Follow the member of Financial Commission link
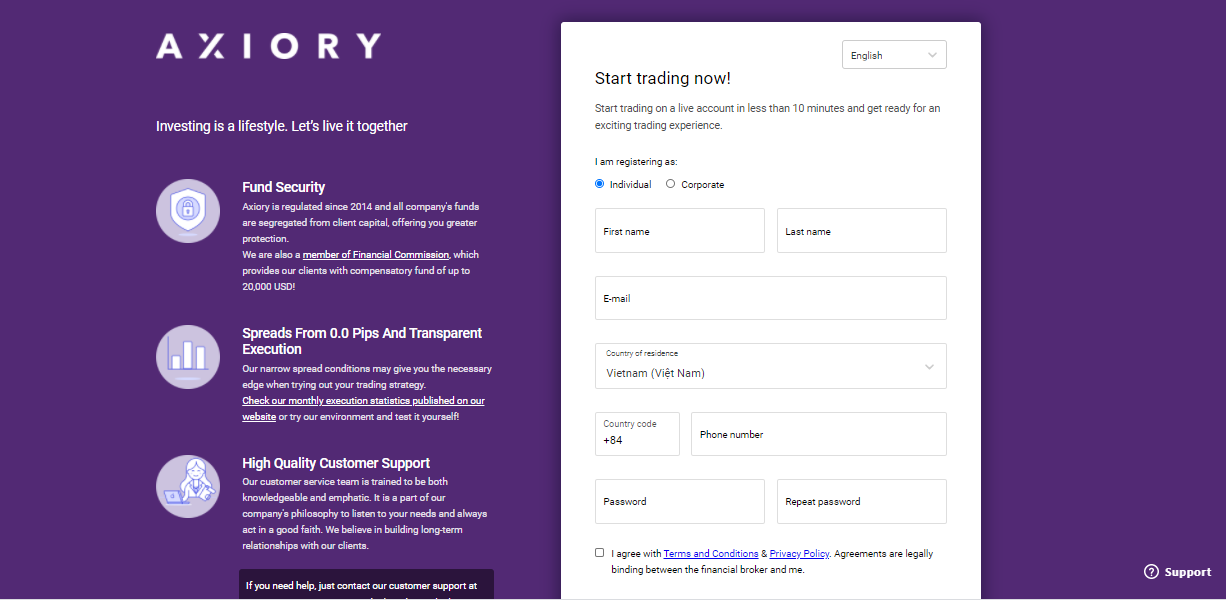 click(376, 255)
